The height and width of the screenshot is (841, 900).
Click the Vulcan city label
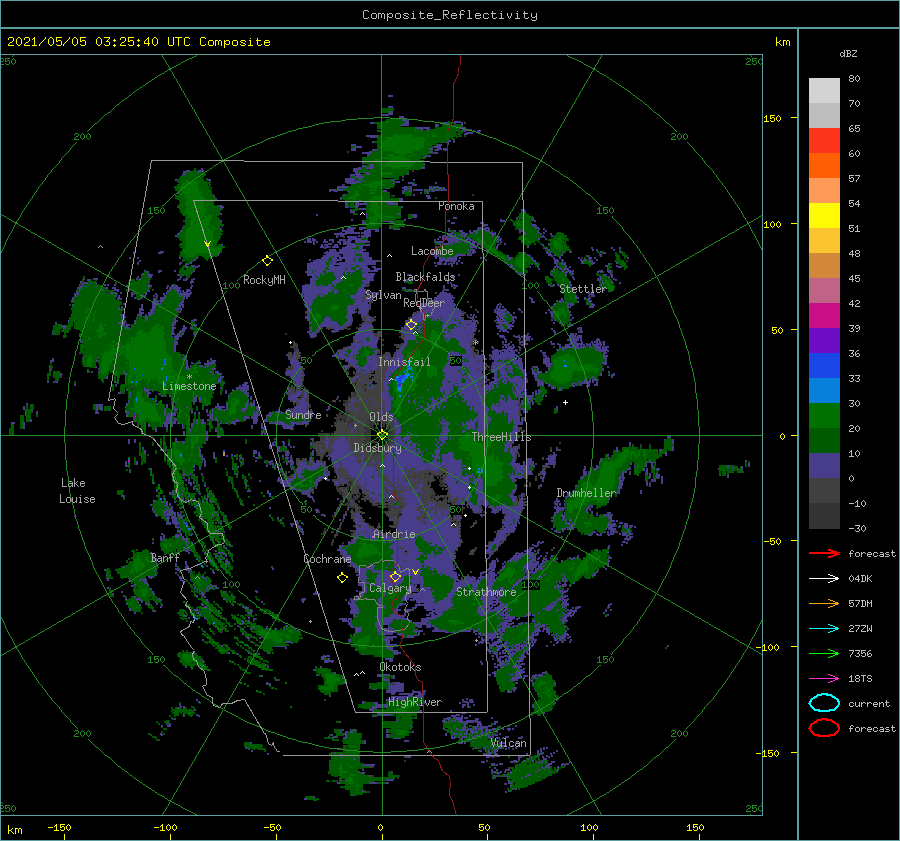[509, 743]
